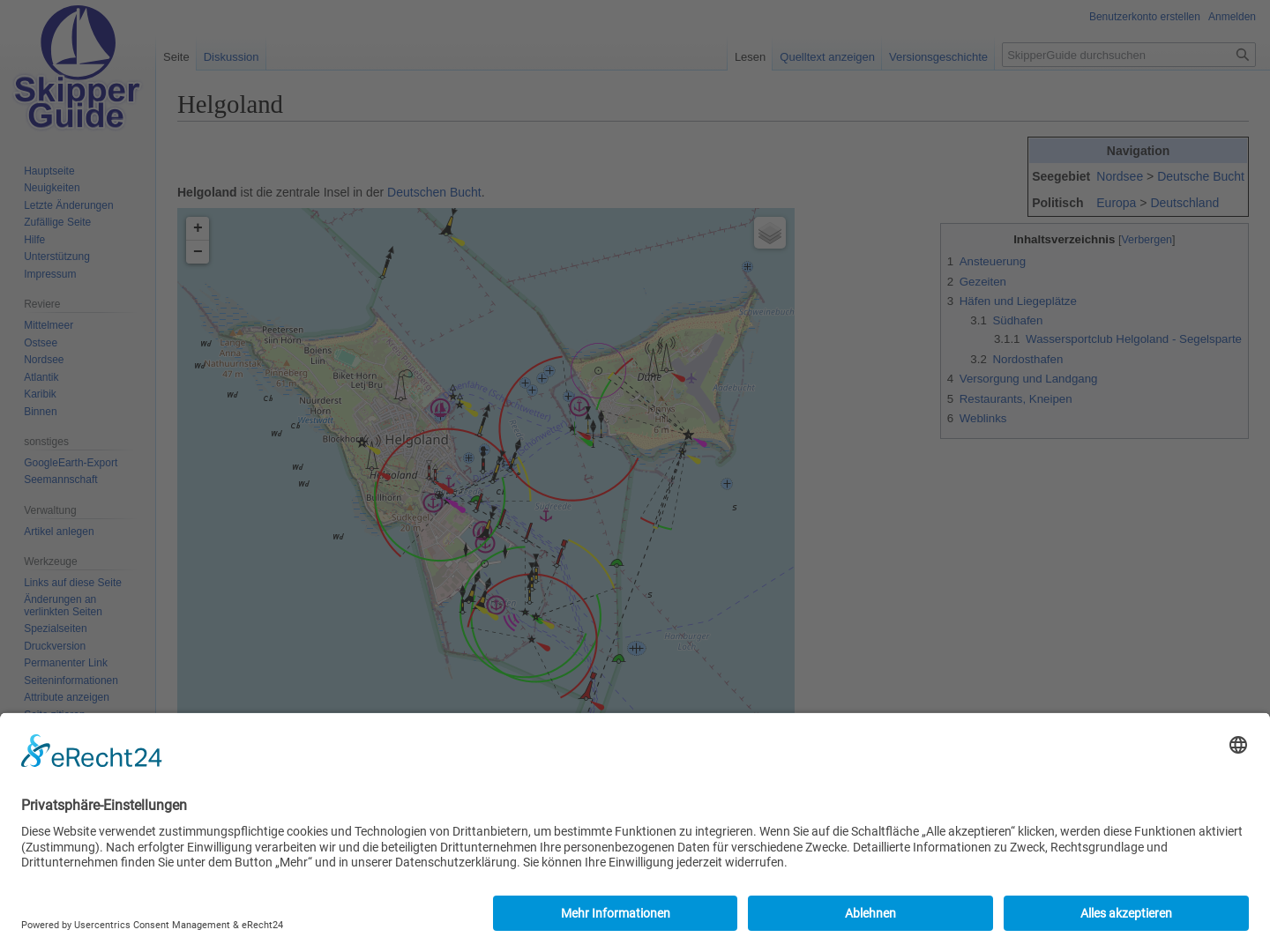Follow the Deutschen Bucht text link

(434, 192)
